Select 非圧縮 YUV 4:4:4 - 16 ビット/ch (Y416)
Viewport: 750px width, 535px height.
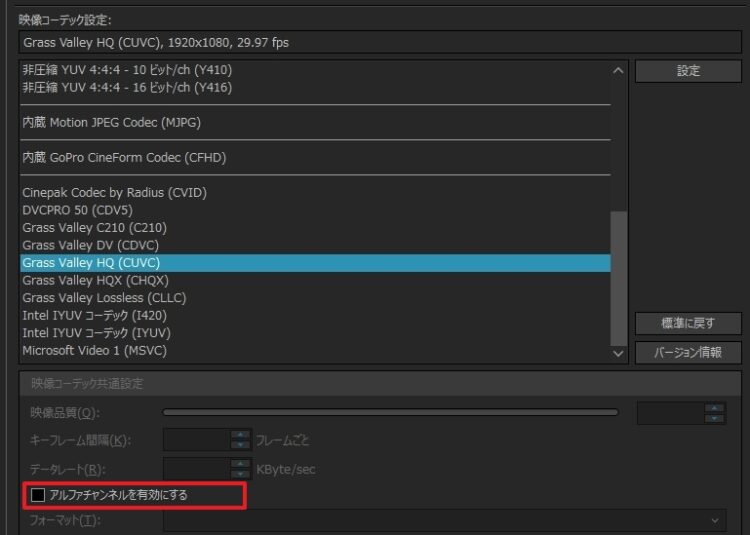[x=315, y=87]
